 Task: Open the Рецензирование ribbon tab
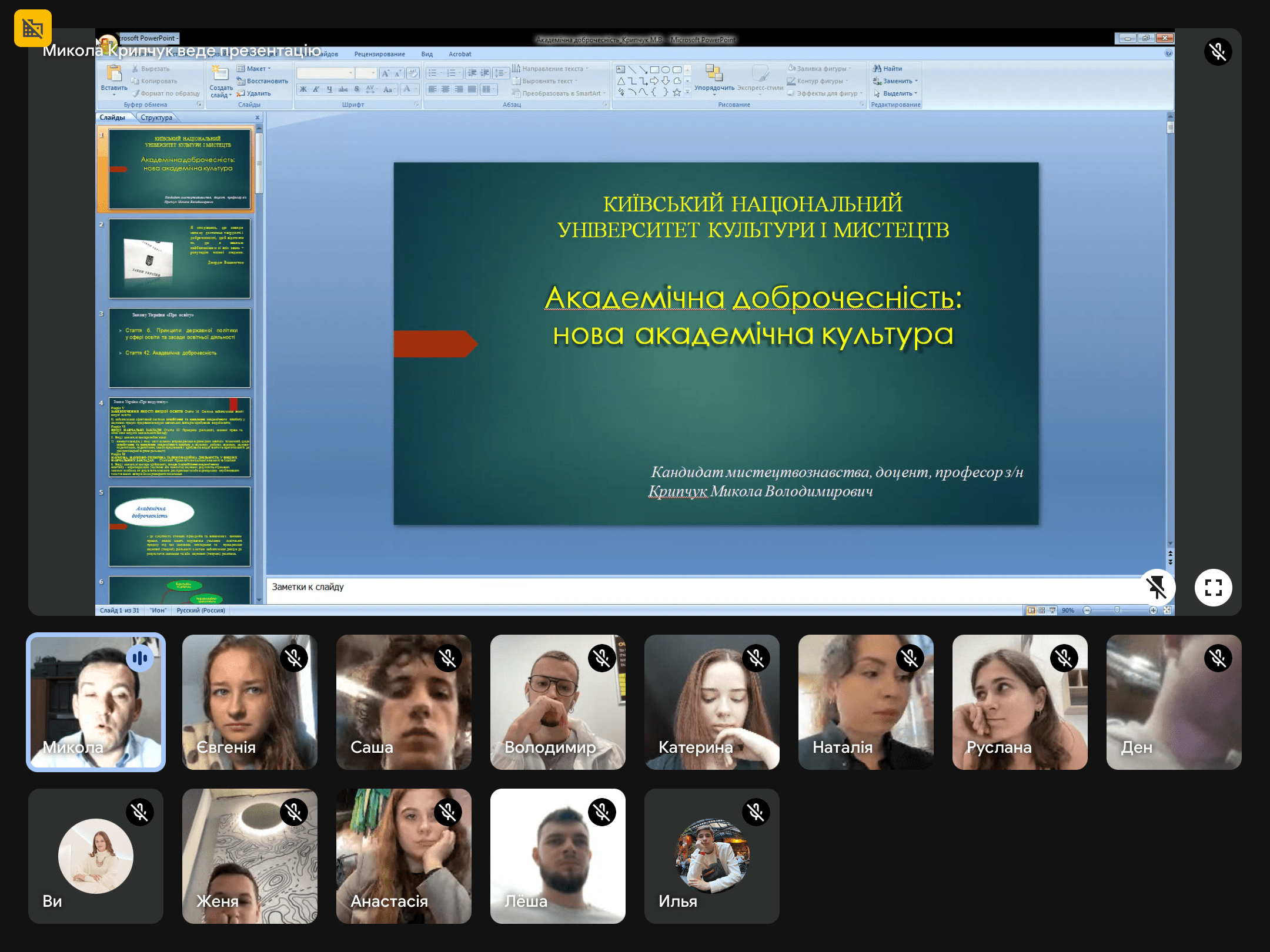[x=379, y=54]
